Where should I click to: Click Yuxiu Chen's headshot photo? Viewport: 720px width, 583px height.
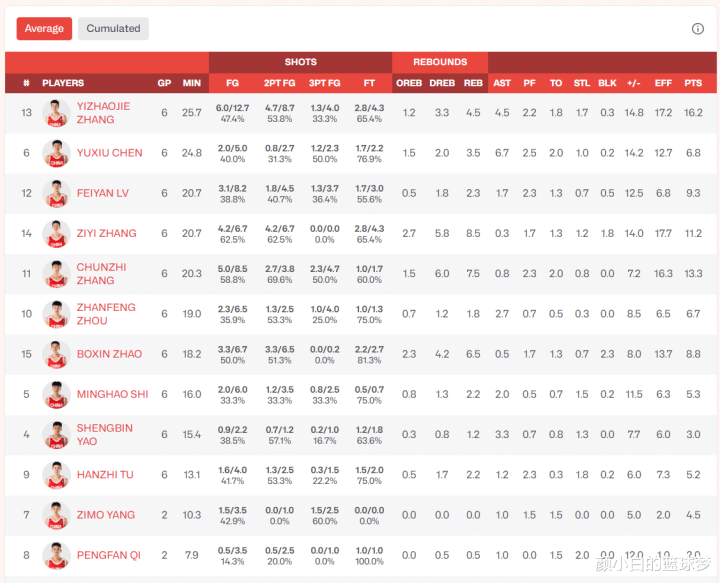56,153
